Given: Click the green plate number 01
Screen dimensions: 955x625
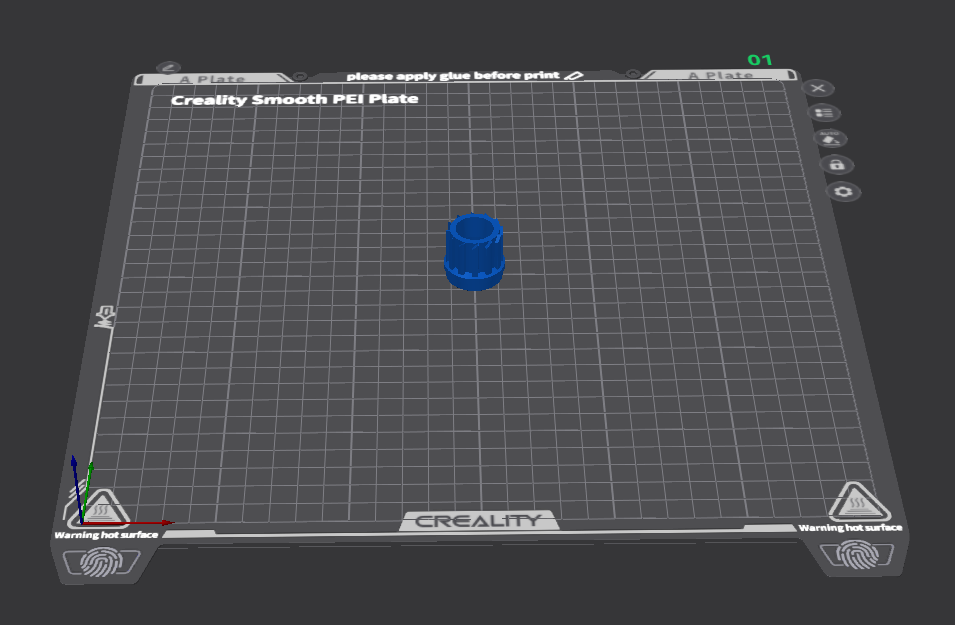Looking at the screenshot, I should click(x=760, y=60).
